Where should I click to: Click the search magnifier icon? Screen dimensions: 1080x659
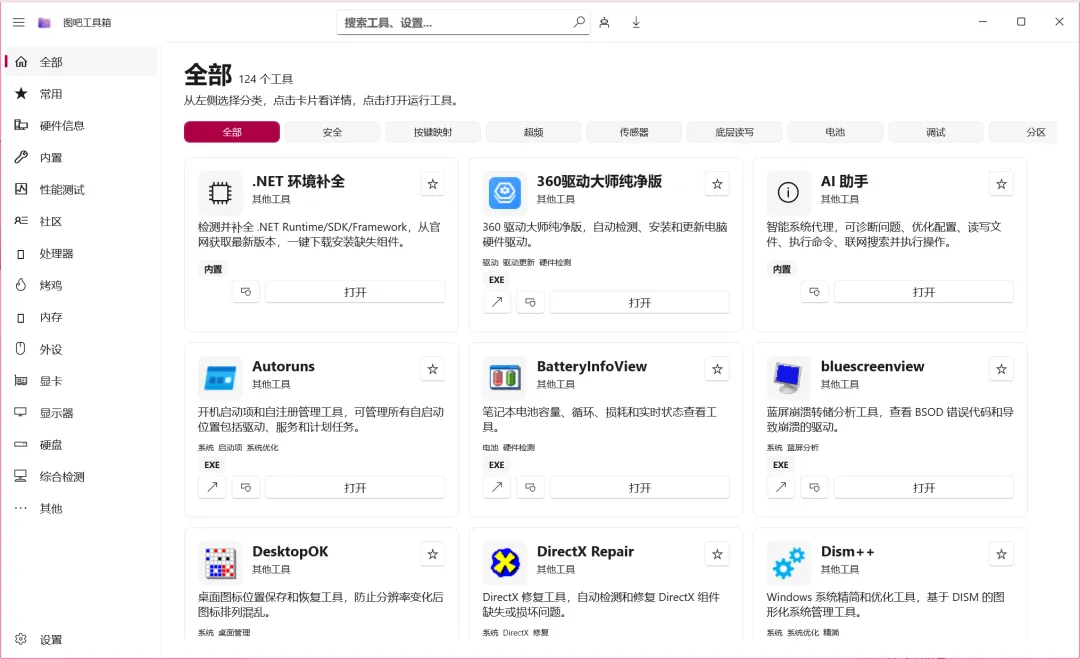tap(579, 22)
